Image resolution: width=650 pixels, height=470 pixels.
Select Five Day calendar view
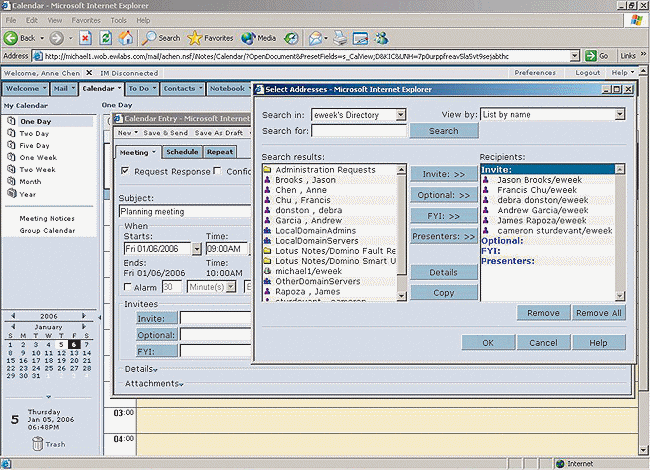pos(34,145)
